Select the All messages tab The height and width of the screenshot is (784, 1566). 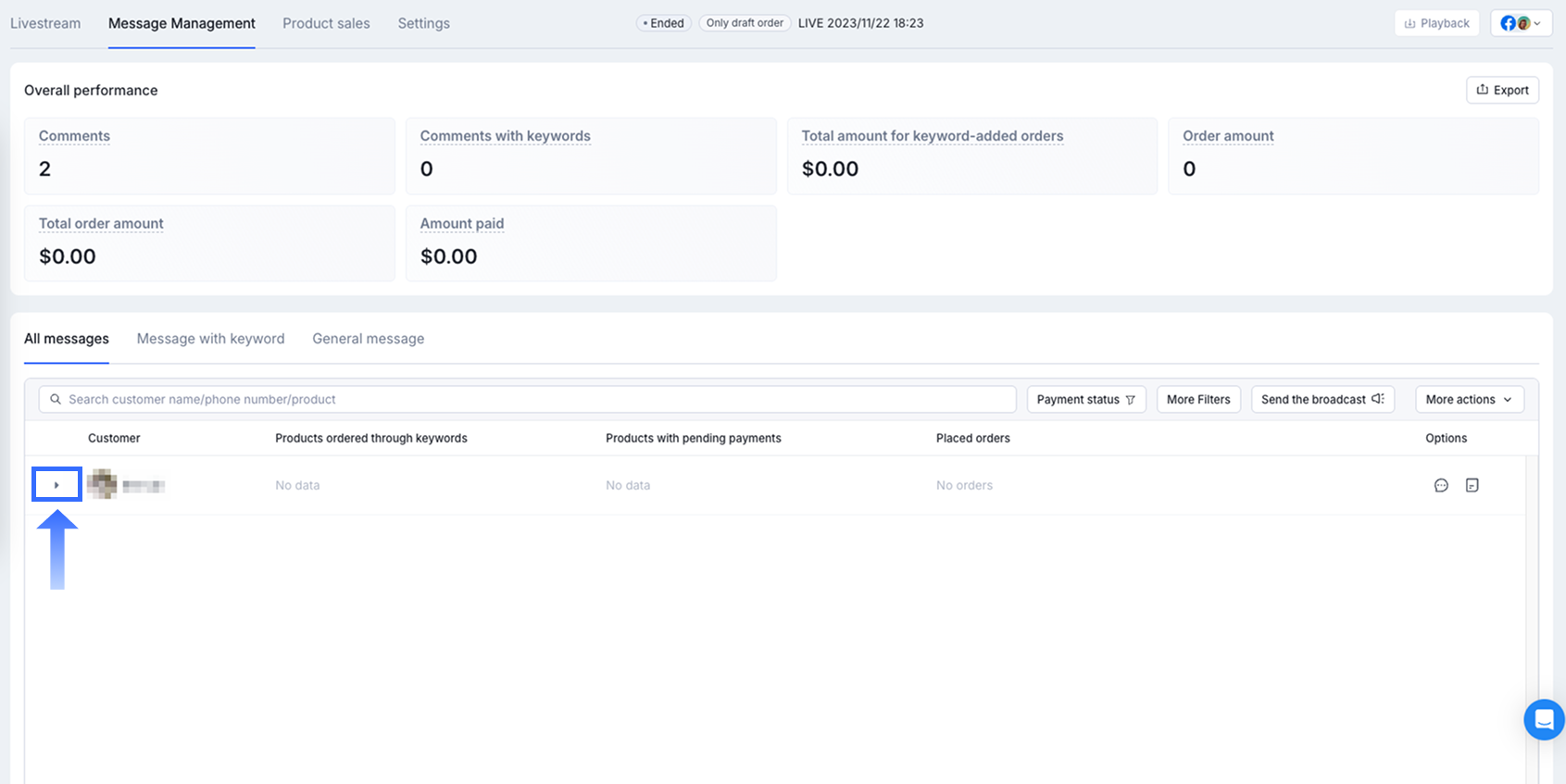click(x=67, y=339)
